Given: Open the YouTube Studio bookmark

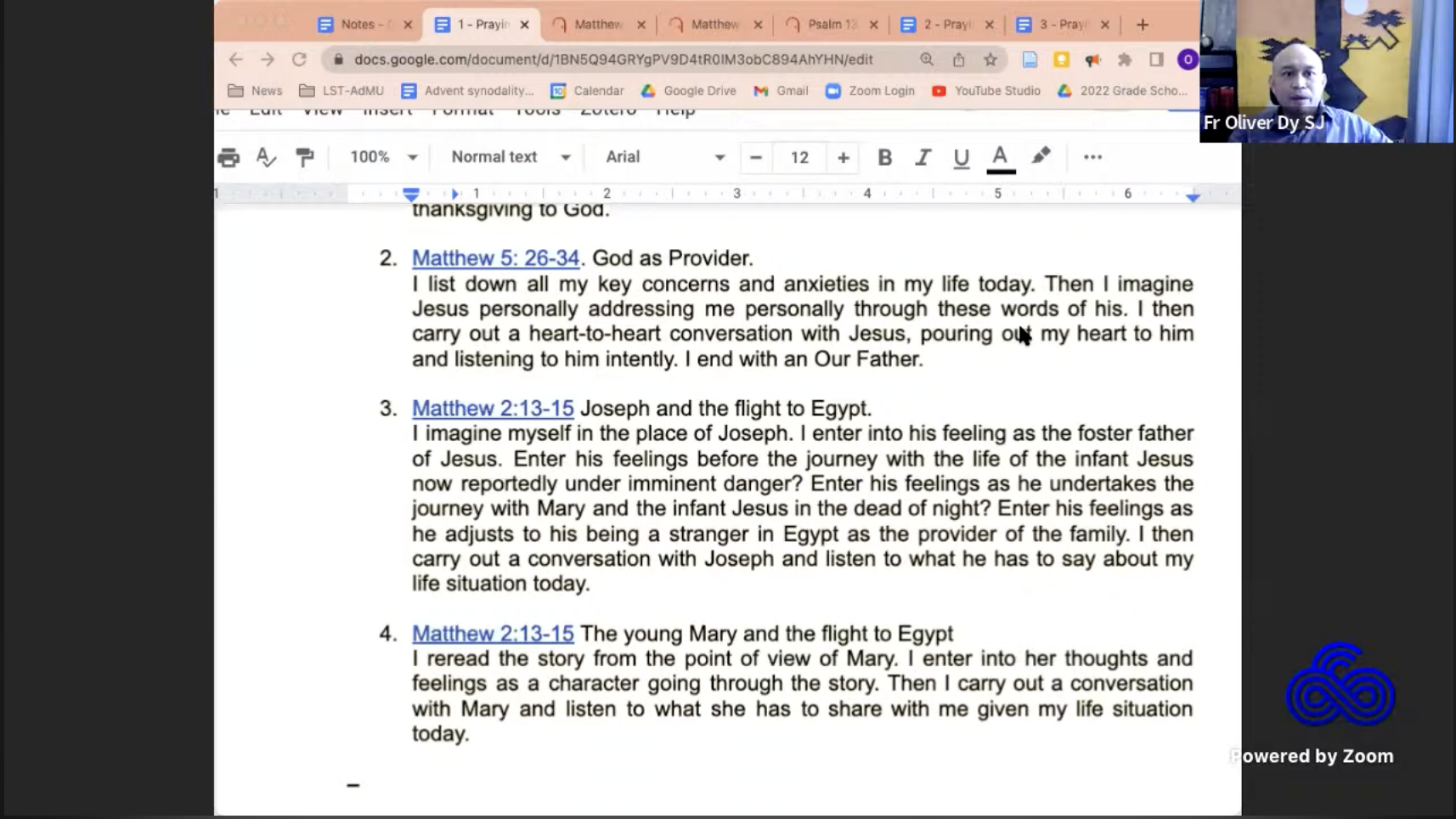Looking at the screenshot, I should tap(986, 91).
